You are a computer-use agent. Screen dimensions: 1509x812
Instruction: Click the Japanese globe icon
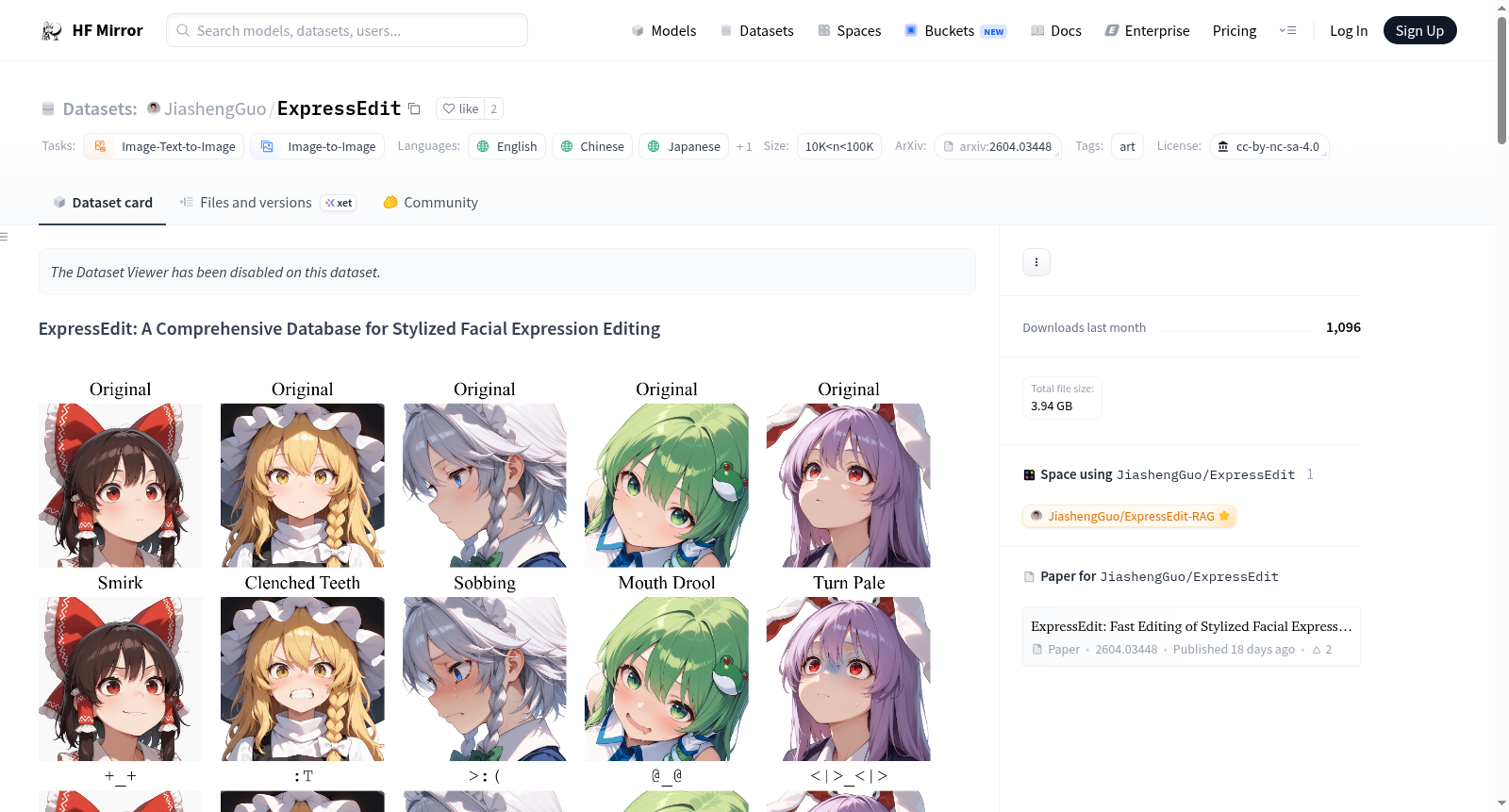(654, 146)
